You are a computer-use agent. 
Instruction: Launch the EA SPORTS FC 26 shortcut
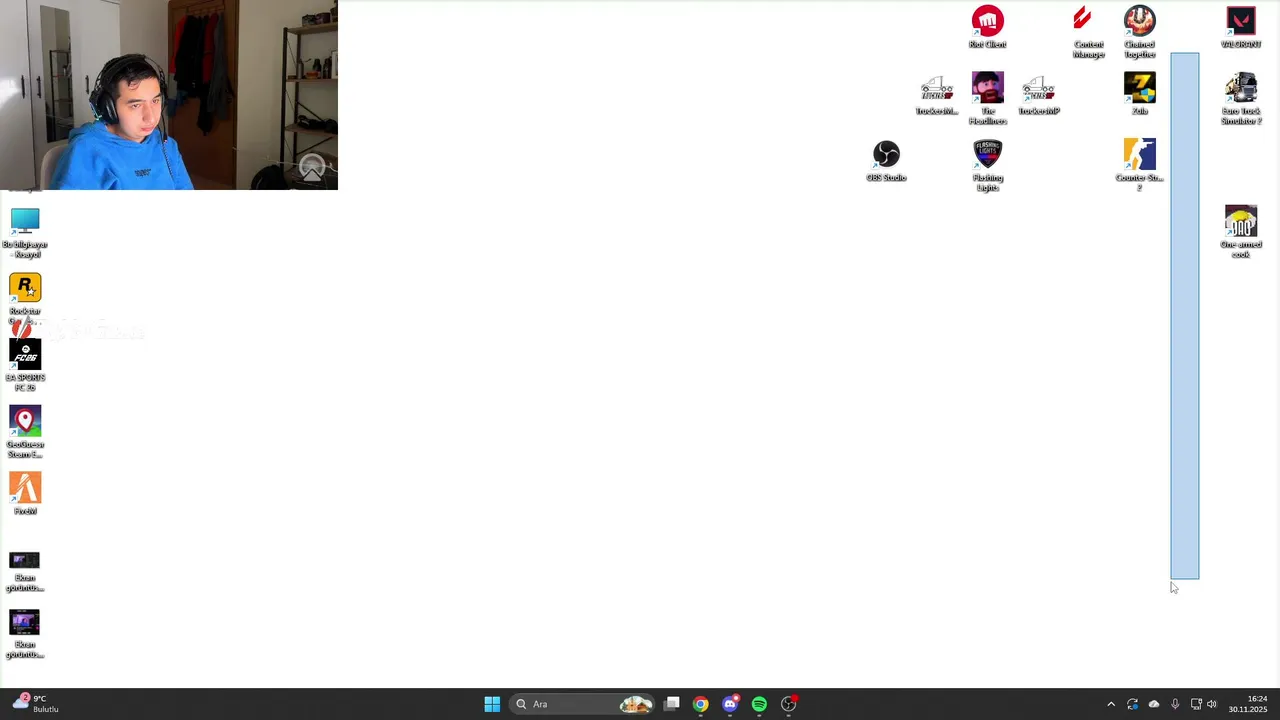pyautogui.click(x=25, y=365)
